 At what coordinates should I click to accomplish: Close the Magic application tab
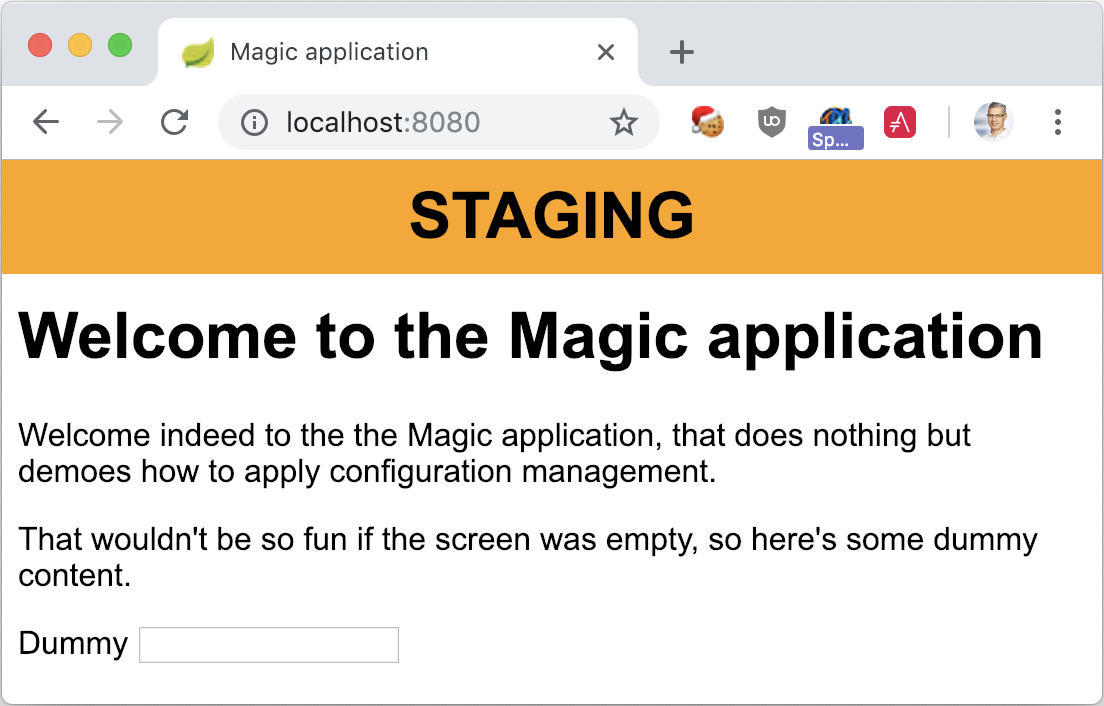(x=605, y=51)
